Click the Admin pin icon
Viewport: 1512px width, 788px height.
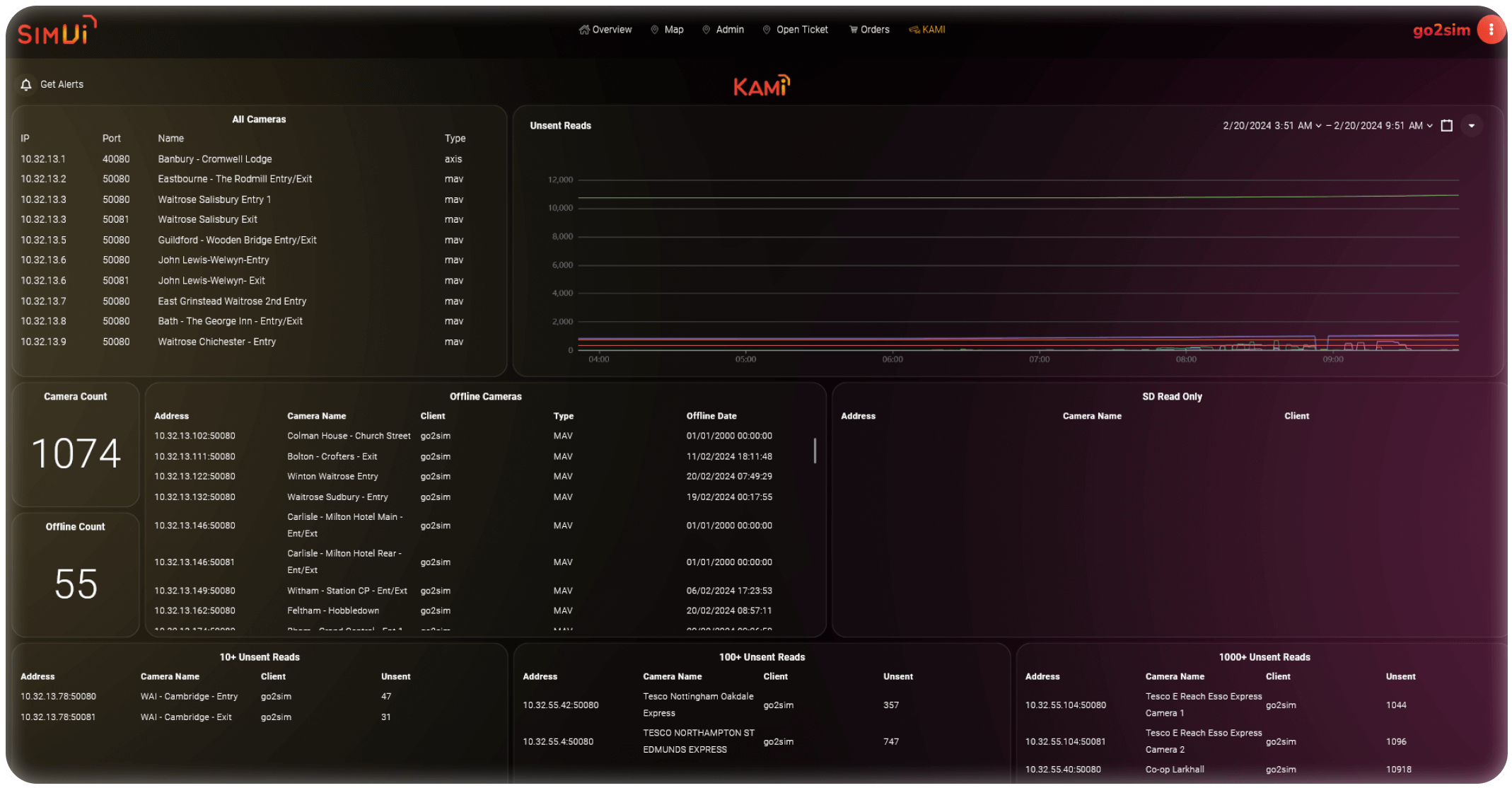(706, 30)
